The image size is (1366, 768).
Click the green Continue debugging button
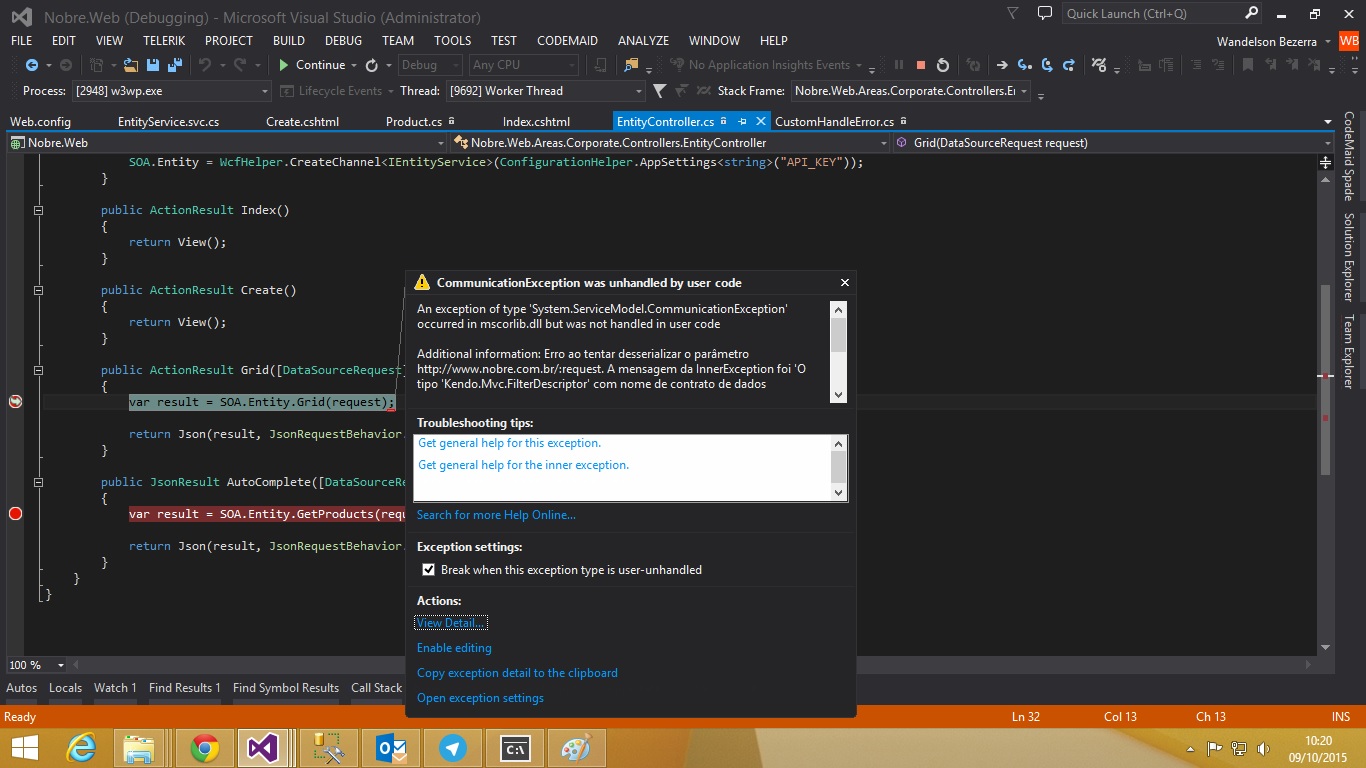coord(312,65)
